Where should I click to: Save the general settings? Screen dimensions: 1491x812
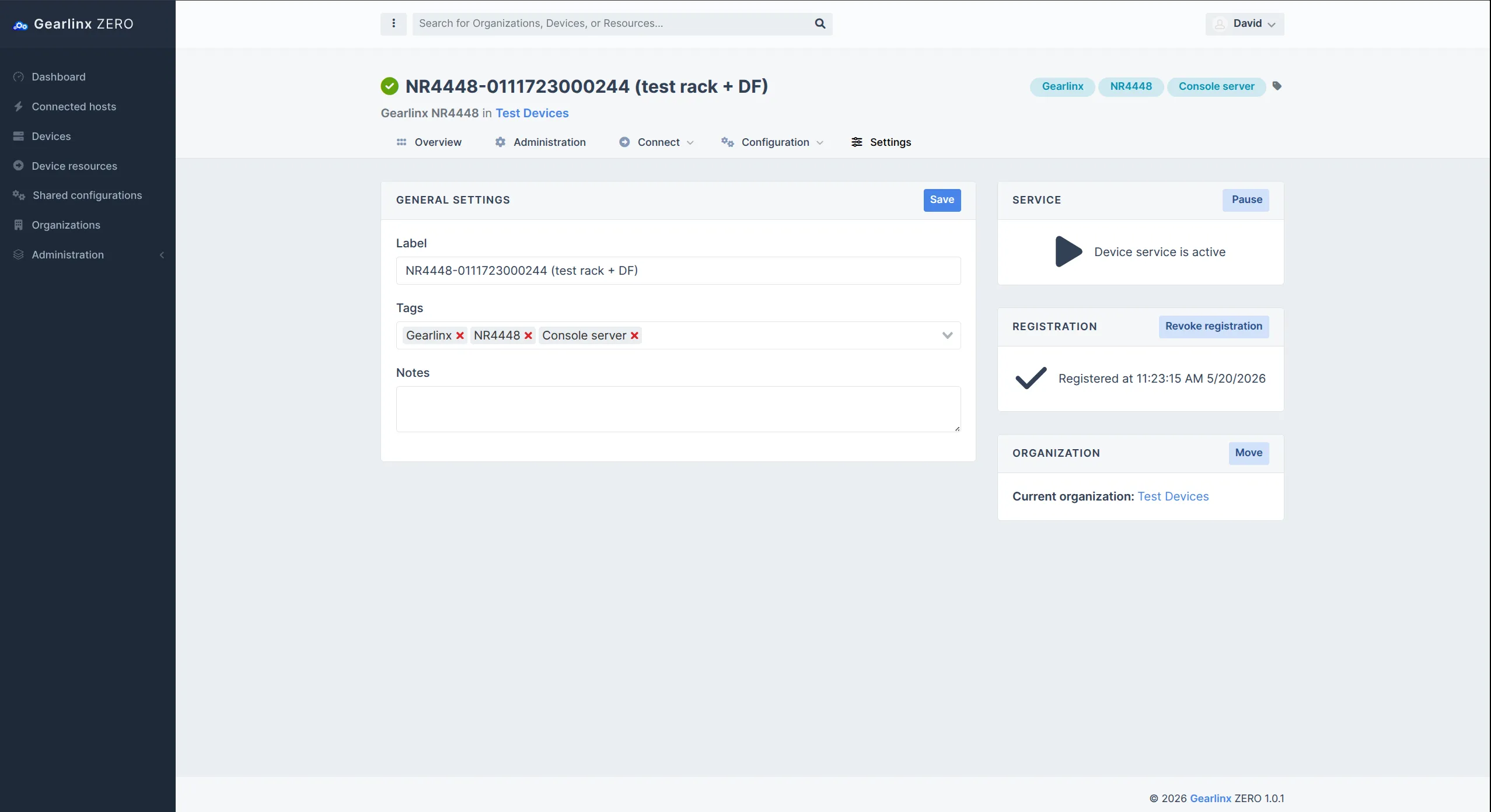942,200
